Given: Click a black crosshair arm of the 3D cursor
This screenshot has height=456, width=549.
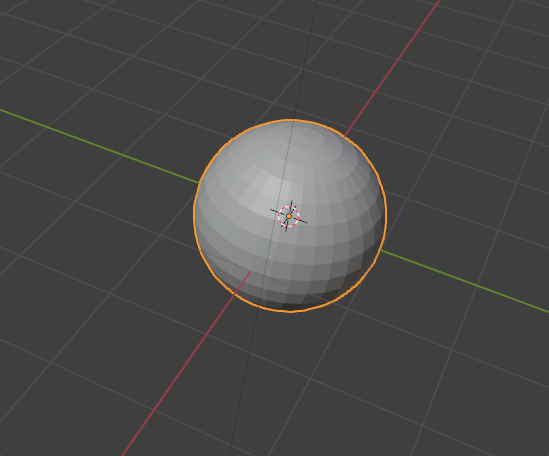Looking at the screenshot, I should [302, 221].
